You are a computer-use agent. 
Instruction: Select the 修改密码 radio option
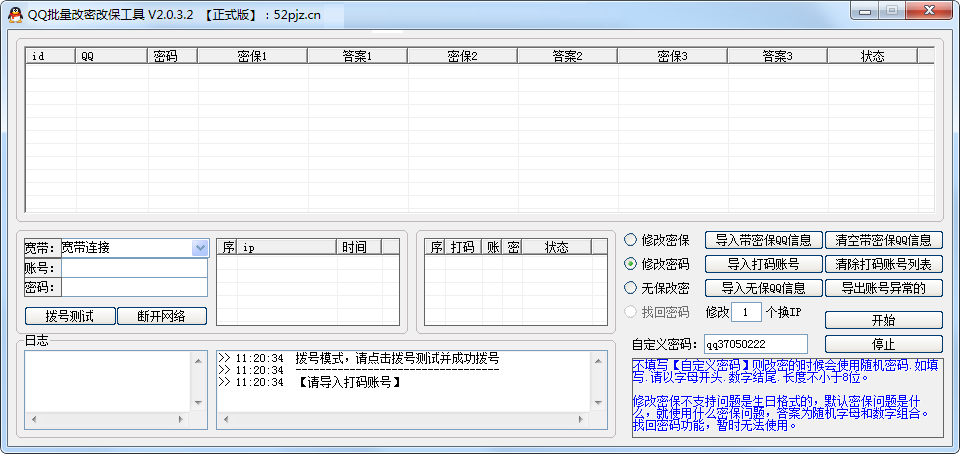pos(631,264)
